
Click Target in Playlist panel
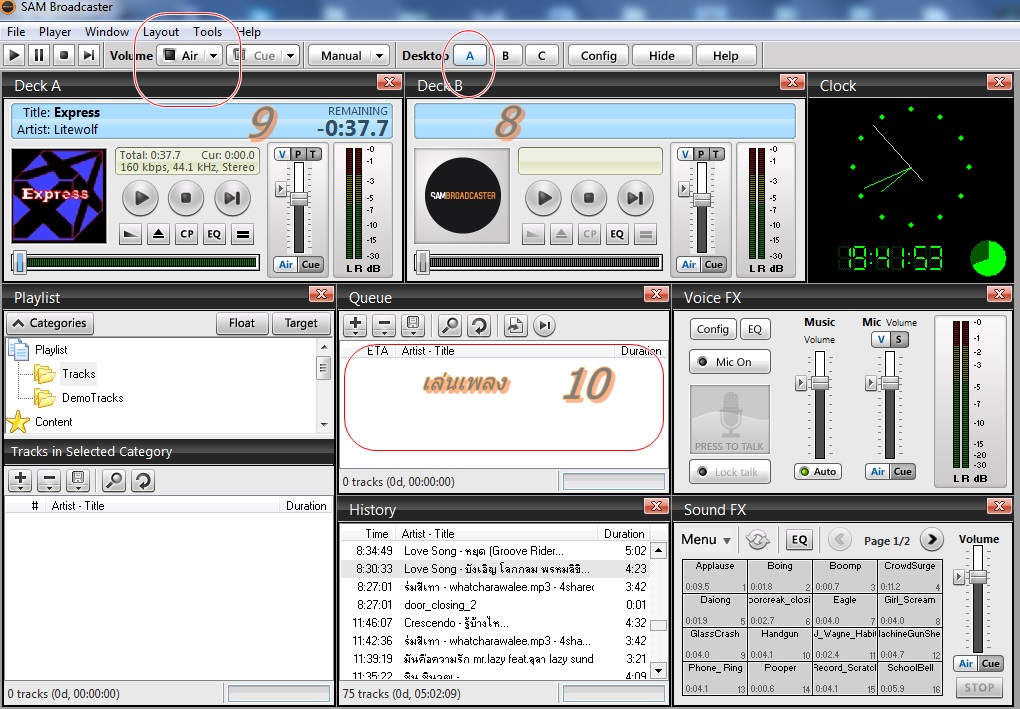(301, 323)
